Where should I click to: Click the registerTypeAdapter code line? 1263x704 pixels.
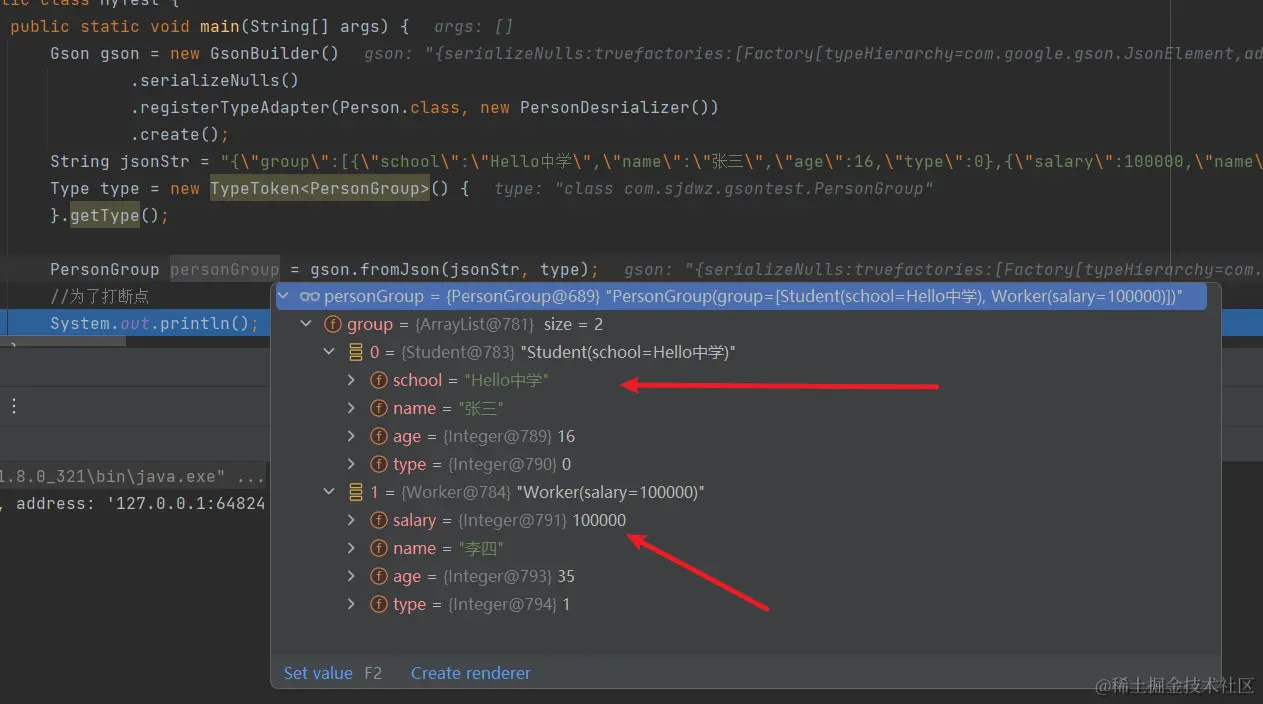pos(424,107)
